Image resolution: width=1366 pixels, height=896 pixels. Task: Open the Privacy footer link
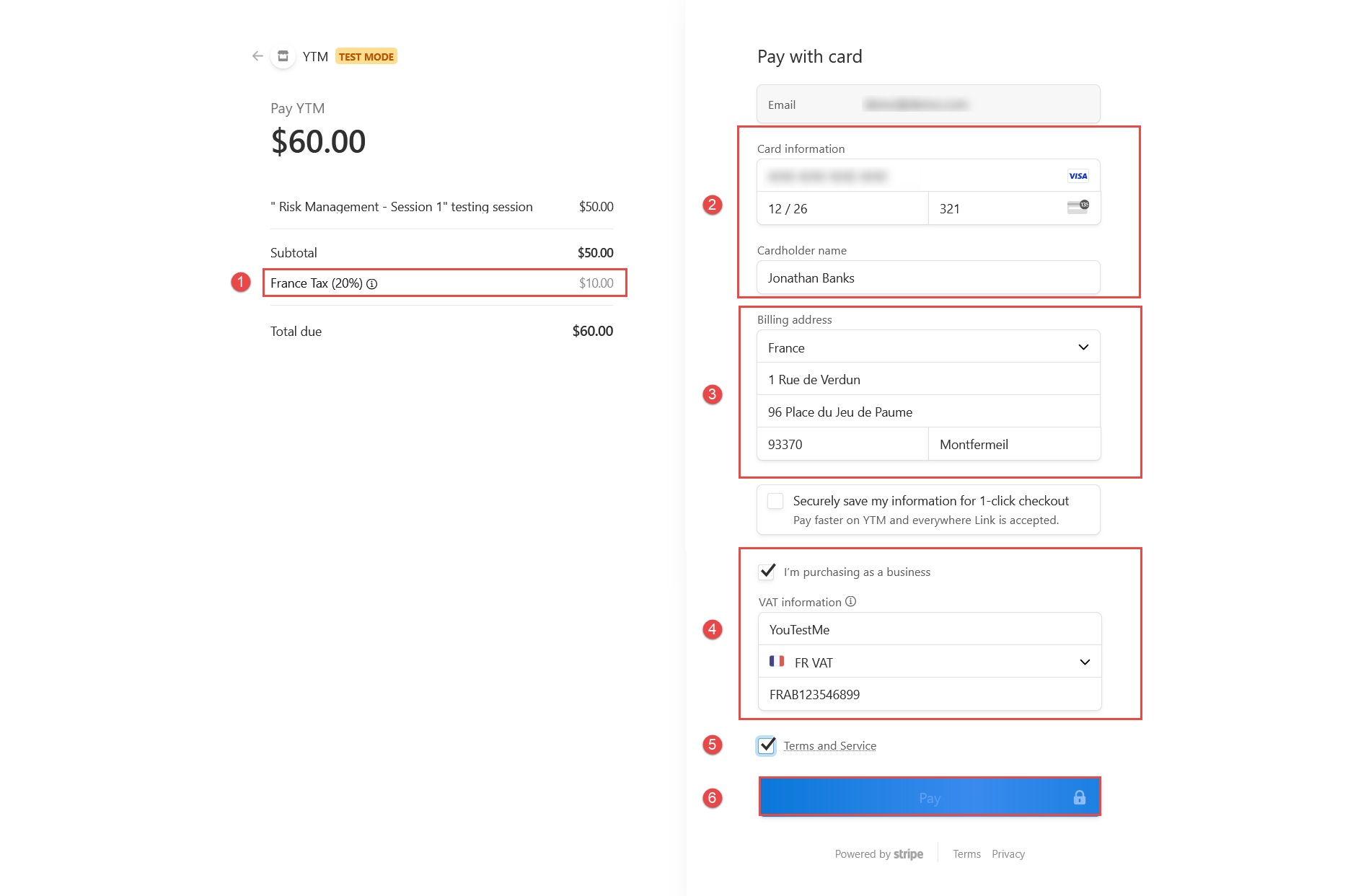[x=1008, y=854]
